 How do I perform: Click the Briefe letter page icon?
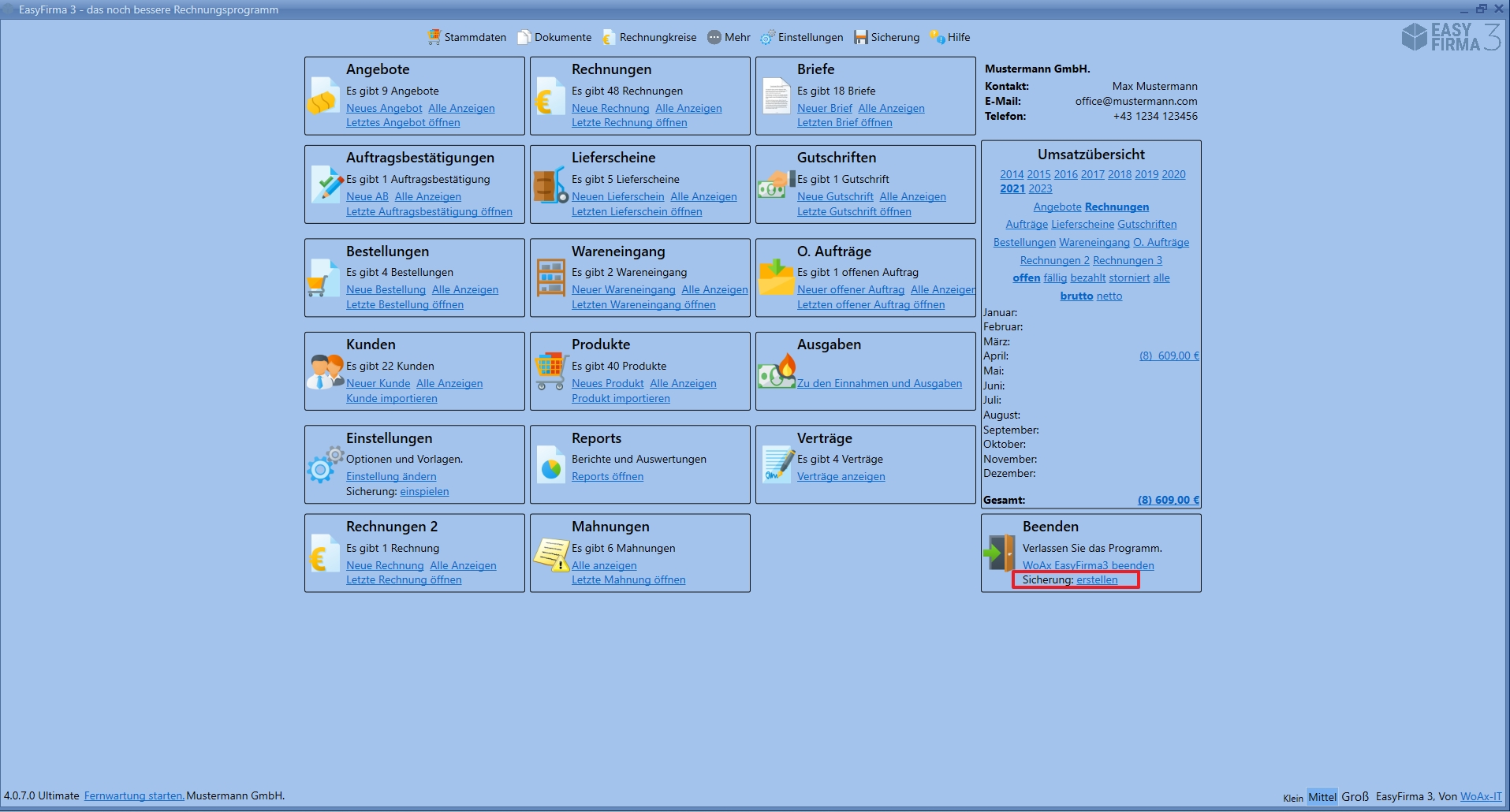[776, 97]
